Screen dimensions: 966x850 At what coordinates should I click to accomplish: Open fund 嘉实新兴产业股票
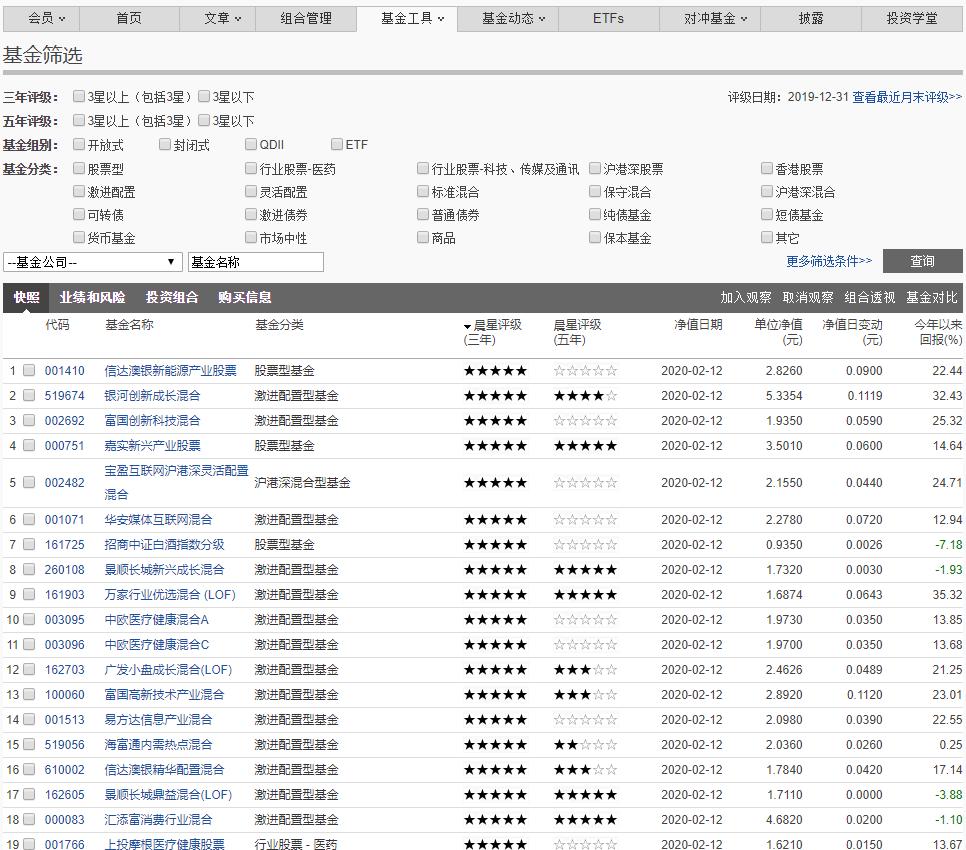click(152, 445)
